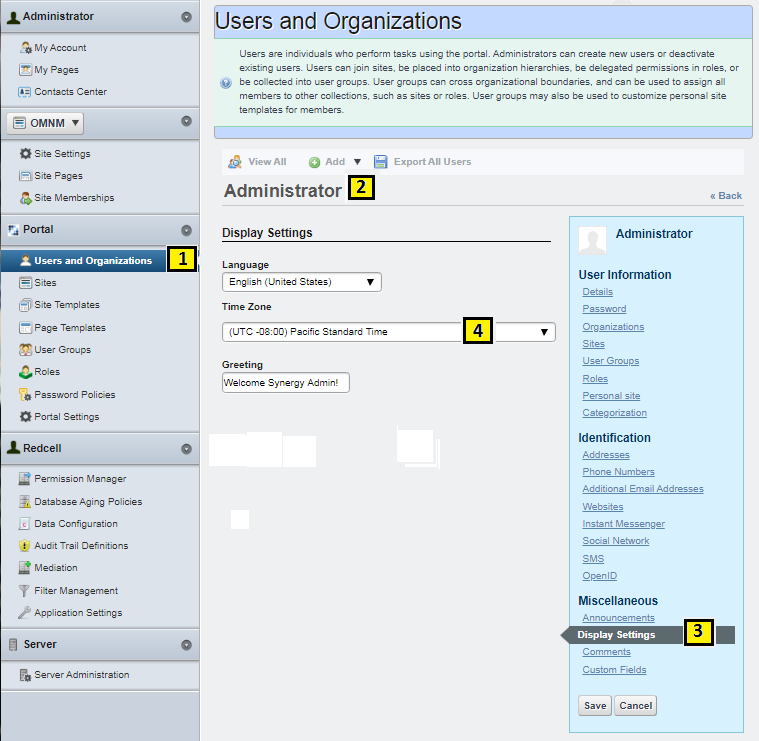Click the Audit Trail Definitions warning icon

point(25,546)
